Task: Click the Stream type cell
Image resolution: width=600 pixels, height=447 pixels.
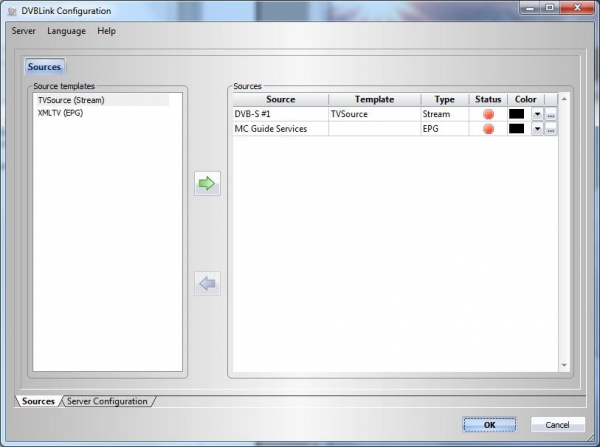Action: (445, 114)
